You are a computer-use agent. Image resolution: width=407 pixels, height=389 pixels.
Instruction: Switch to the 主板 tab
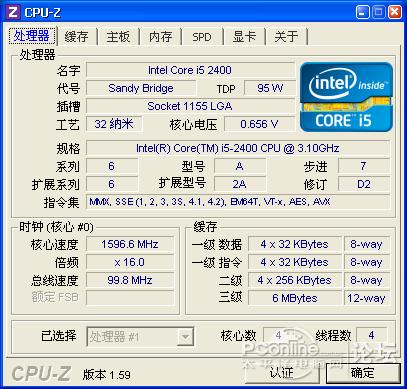pos(118,36)
